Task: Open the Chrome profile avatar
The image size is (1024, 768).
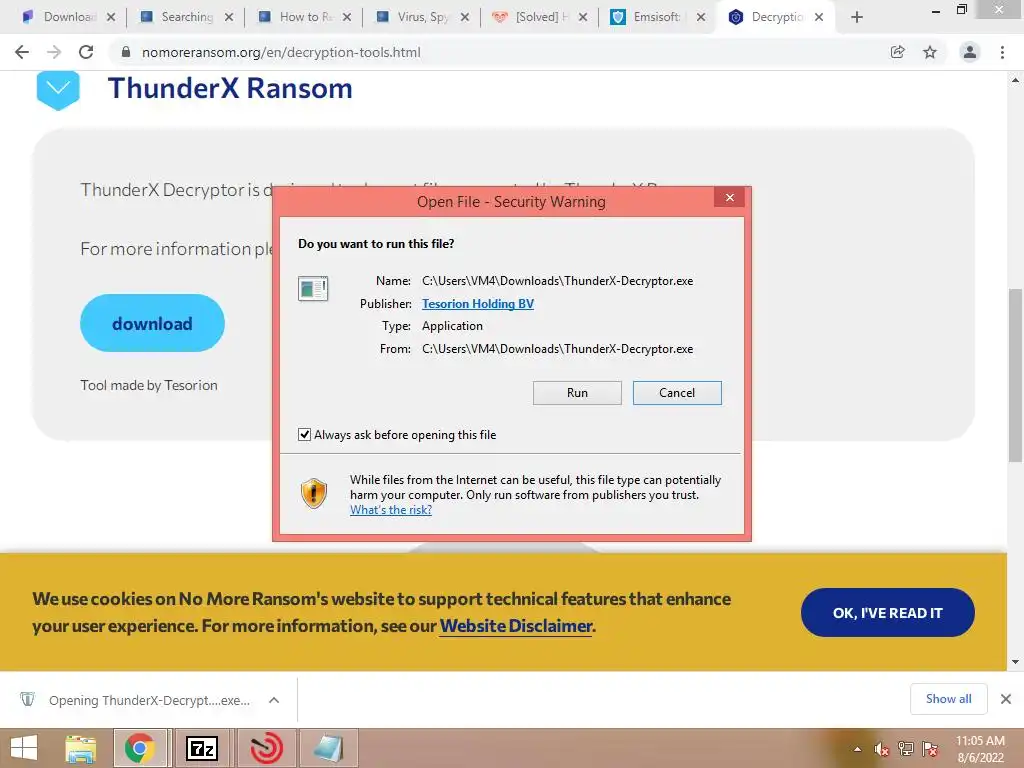Action: 970,52
